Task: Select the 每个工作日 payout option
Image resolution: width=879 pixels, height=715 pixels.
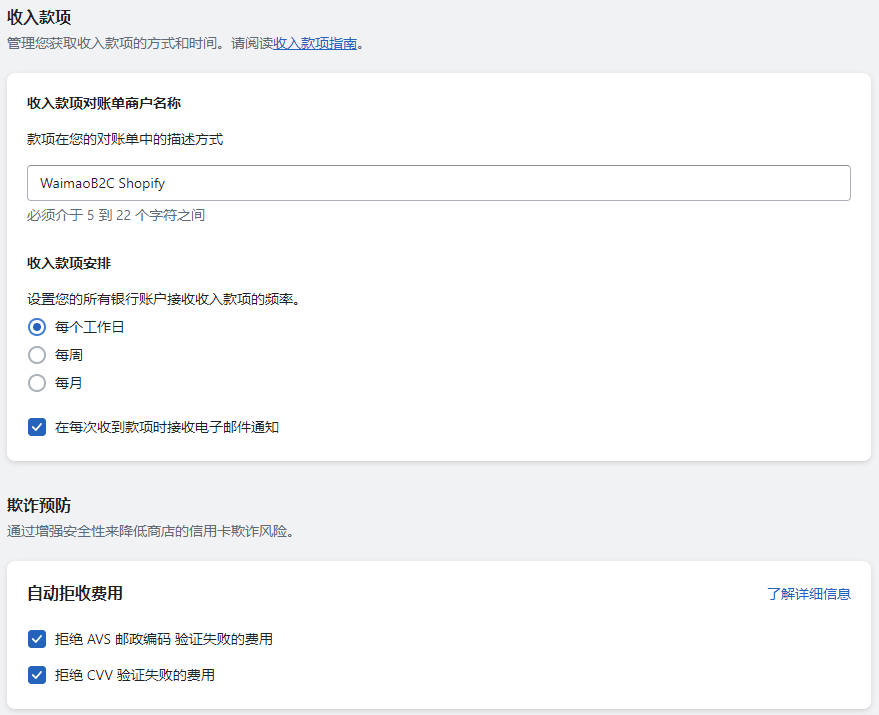Action: pos(37,327)
